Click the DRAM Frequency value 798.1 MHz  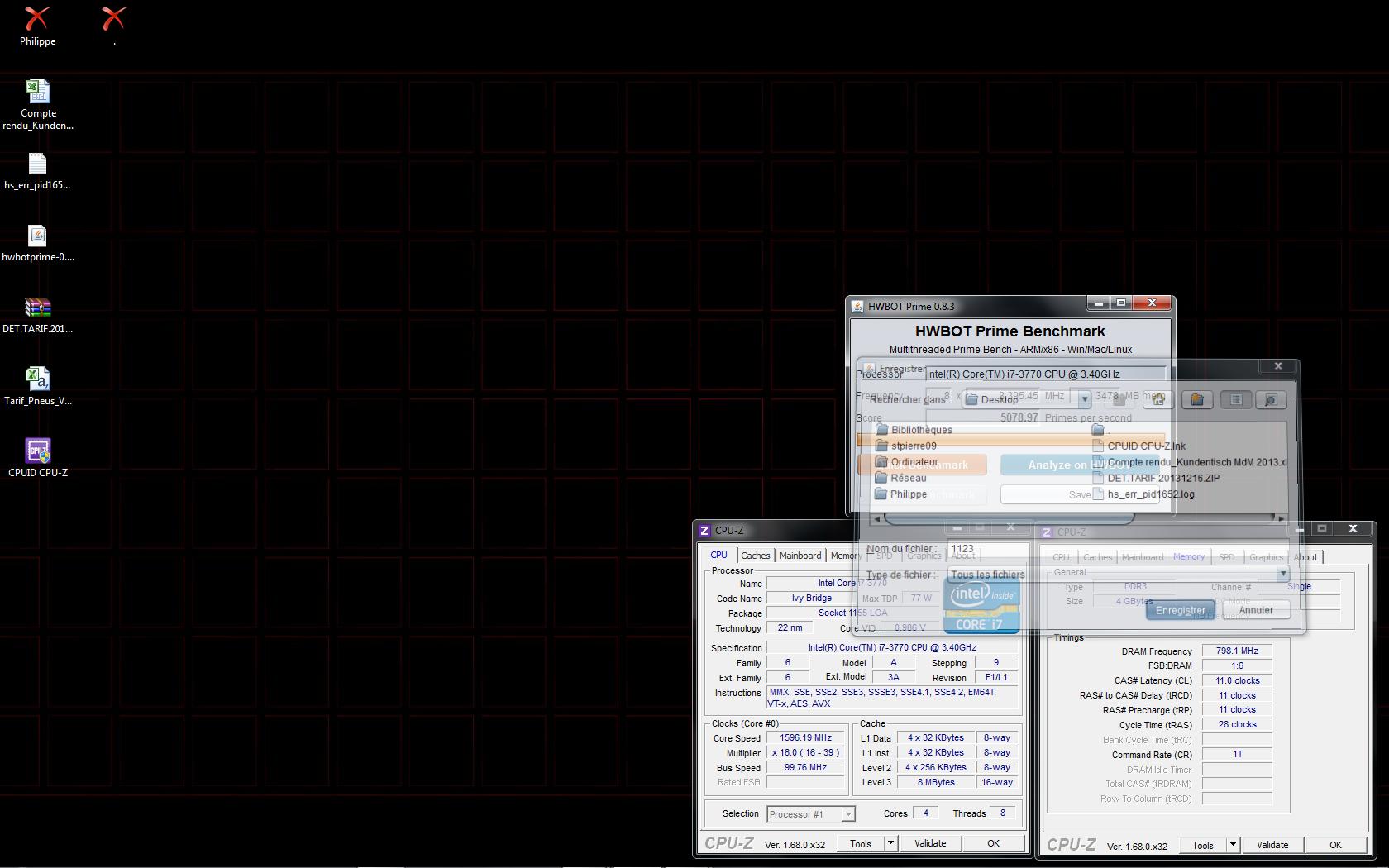point(1237,651)
